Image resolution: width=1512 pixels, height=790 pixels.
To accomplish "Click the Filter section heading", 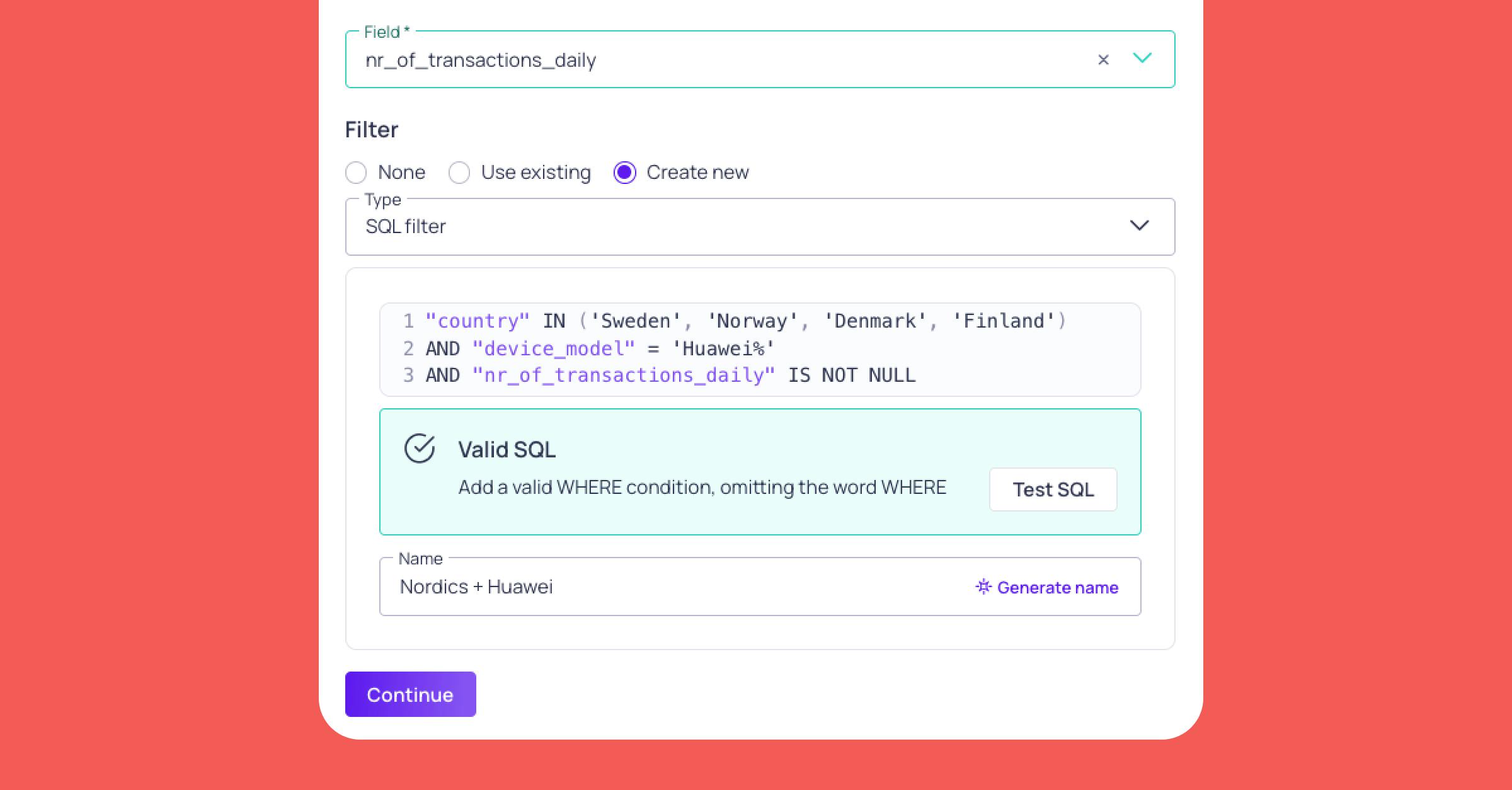I will 371,129.
